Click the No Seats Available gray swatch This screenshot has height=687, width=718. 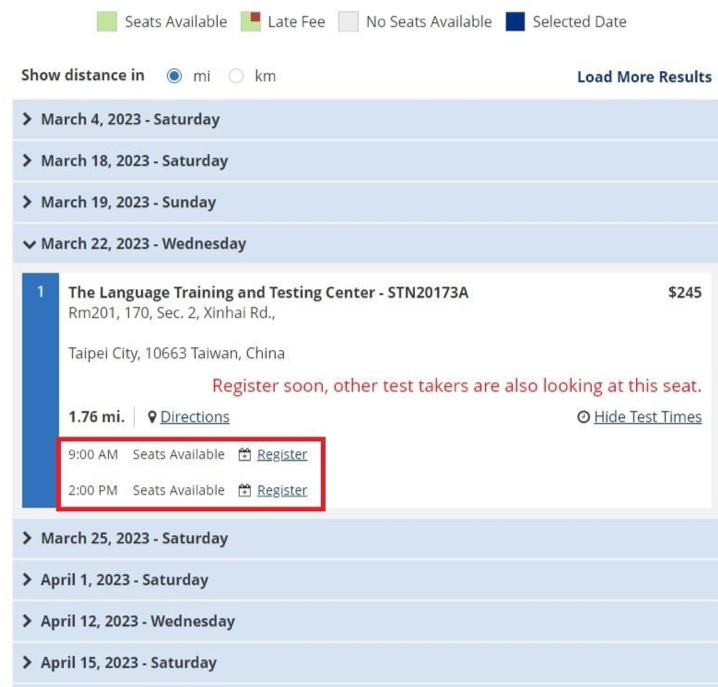pos(348,22)
